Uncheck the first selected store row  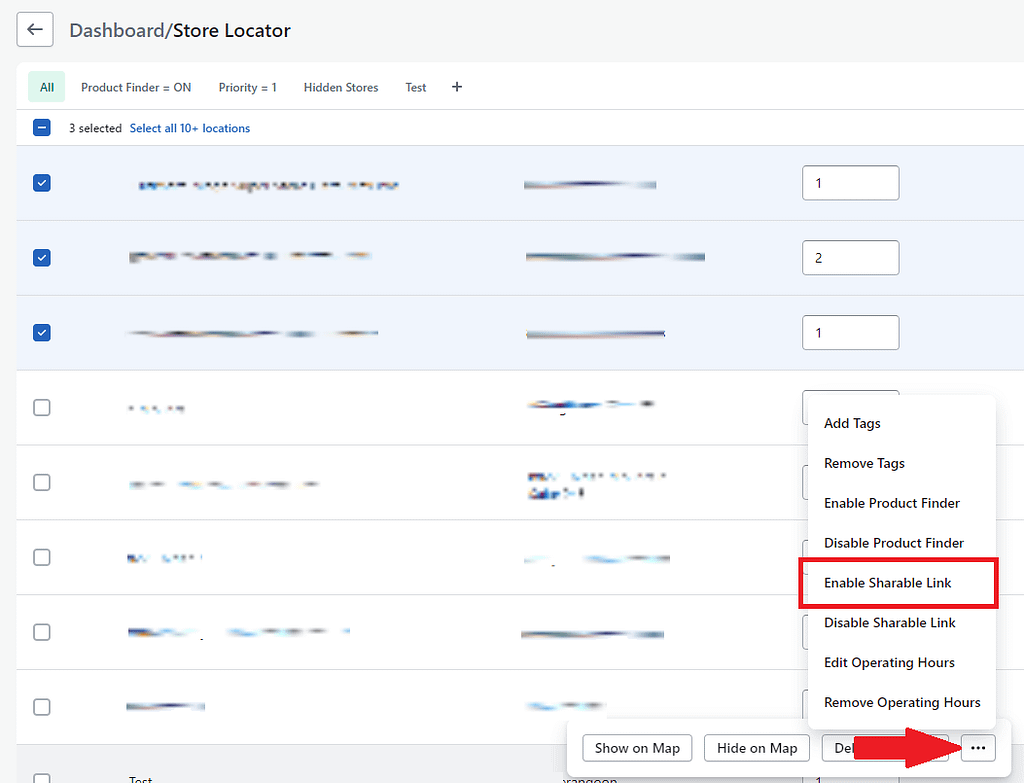(42, 183)
